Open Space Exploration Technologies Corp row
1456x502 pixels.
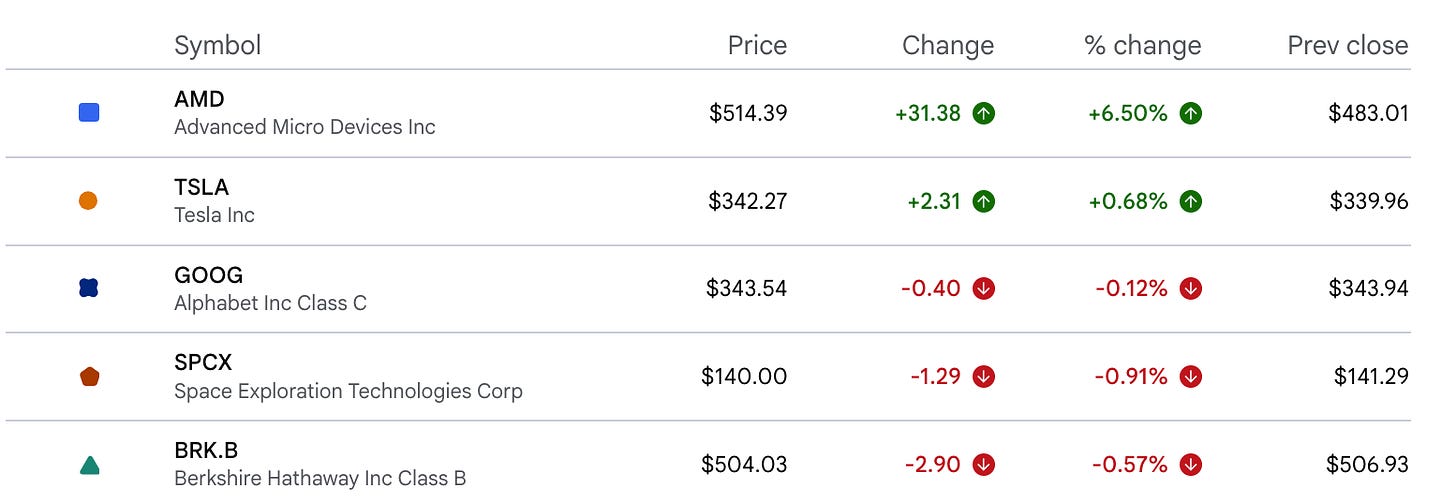click(x=708, y=376)
